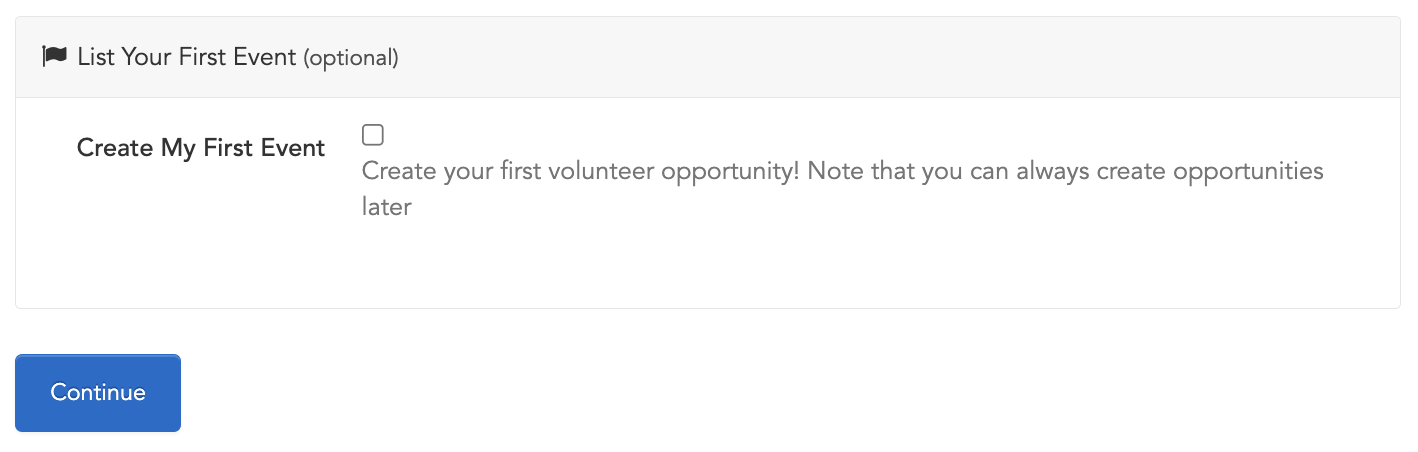Click the word 'Event' in the bold label

click(292, 148)
